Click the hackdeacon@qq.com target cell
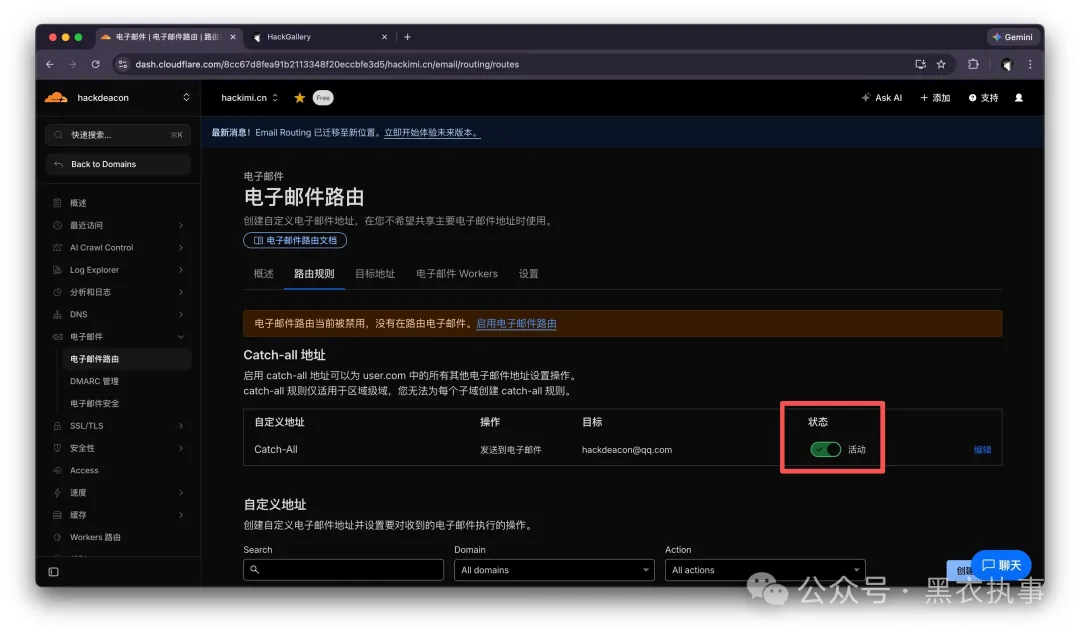1080x634 pixels. pyautogui.click(x=627, y=450)
